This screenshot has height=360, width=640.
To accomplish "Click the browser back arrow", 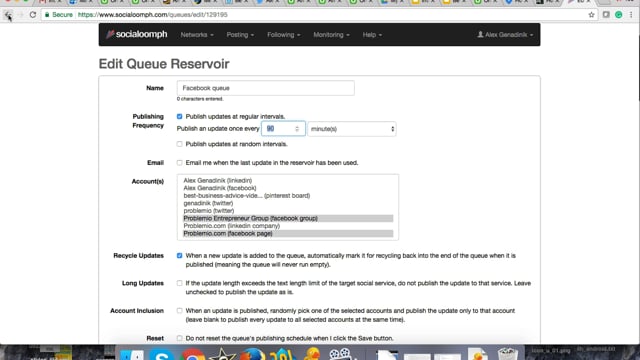I will [x=8, y=15].
